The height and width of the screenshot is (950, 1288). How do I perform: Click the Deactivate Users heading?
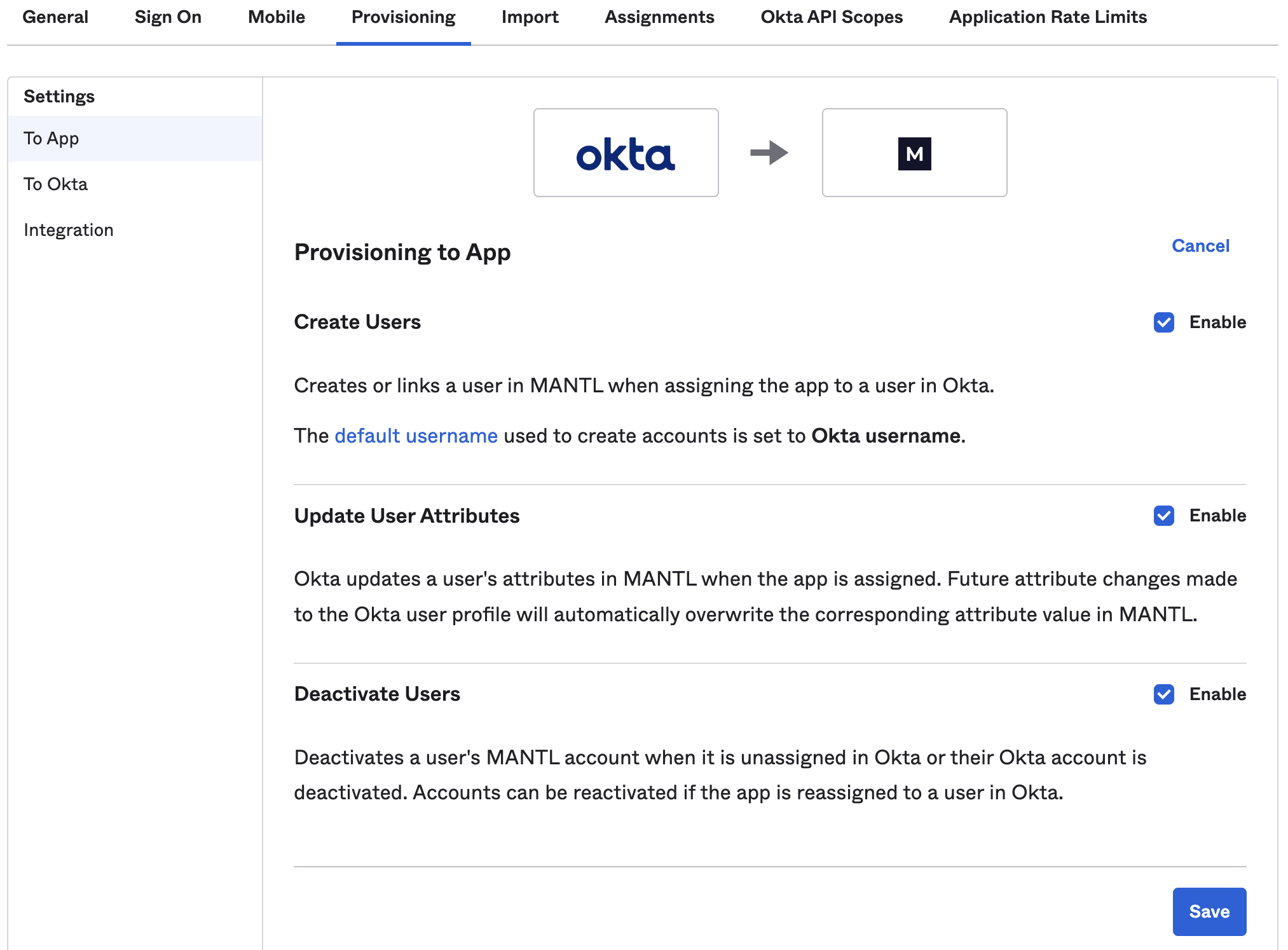(377, 694)
